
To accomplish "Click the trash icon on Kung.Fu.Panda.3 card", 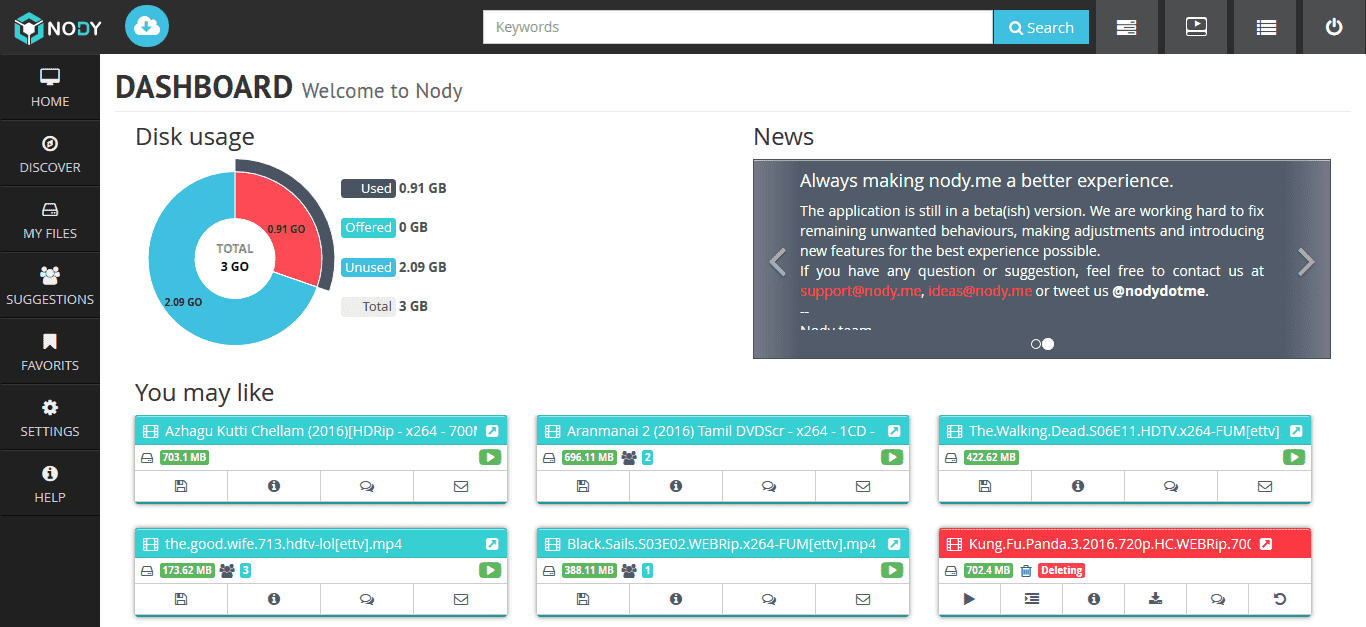I will [1025, 571].
